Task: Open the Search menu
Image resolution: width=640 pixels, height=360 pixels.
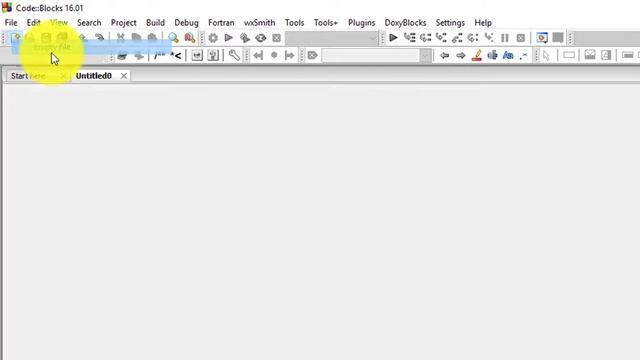Action: click(89, 23)
